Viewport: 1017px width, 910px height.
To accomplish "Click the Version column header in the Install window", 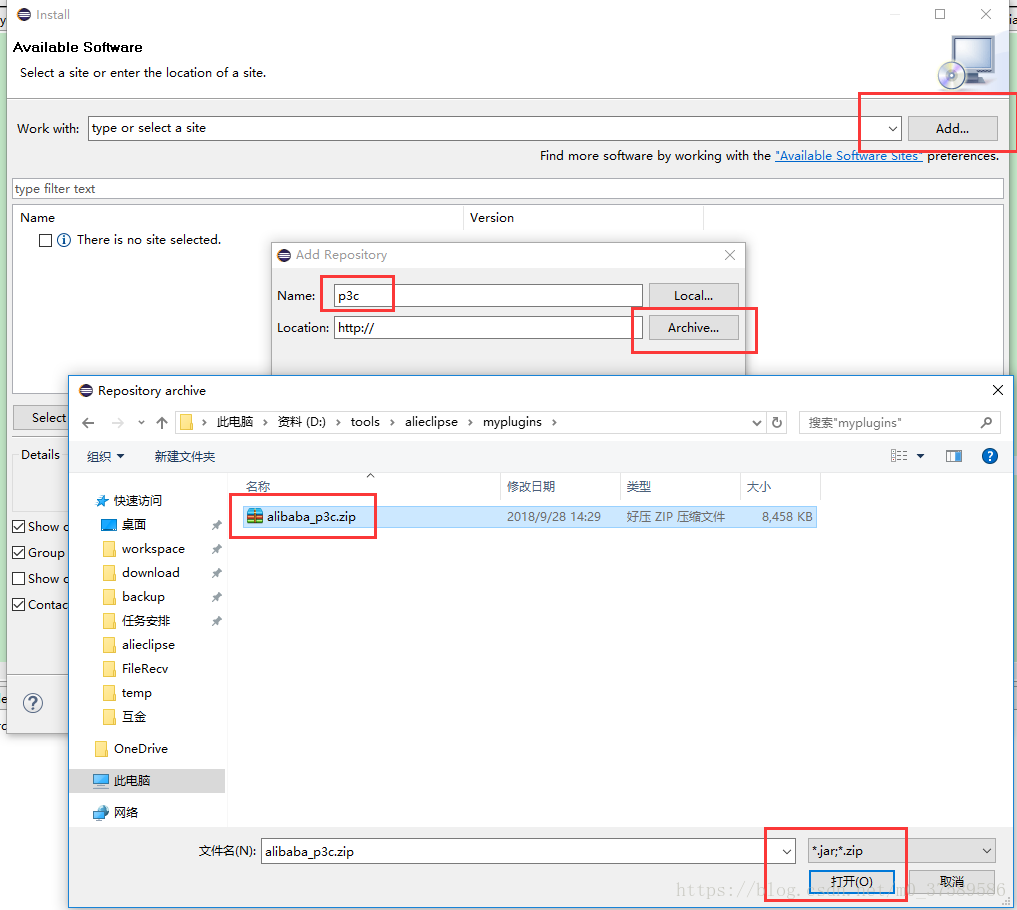I will click(492, 218).
